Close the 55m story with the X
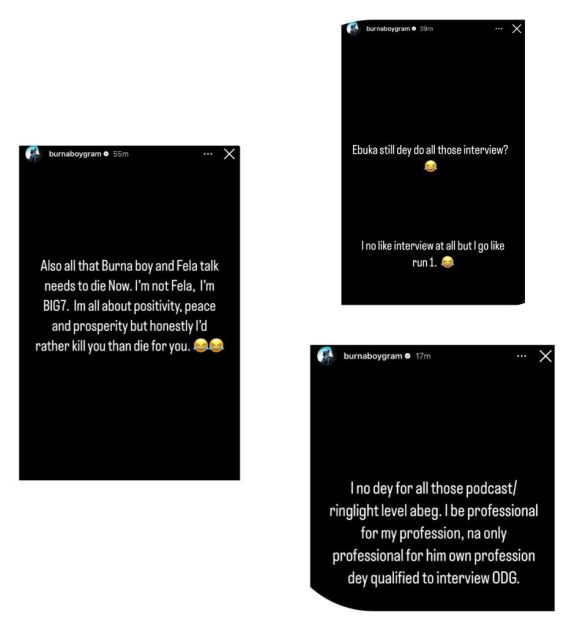The width and height of the screenshot is (580, 626). (229, 154)
